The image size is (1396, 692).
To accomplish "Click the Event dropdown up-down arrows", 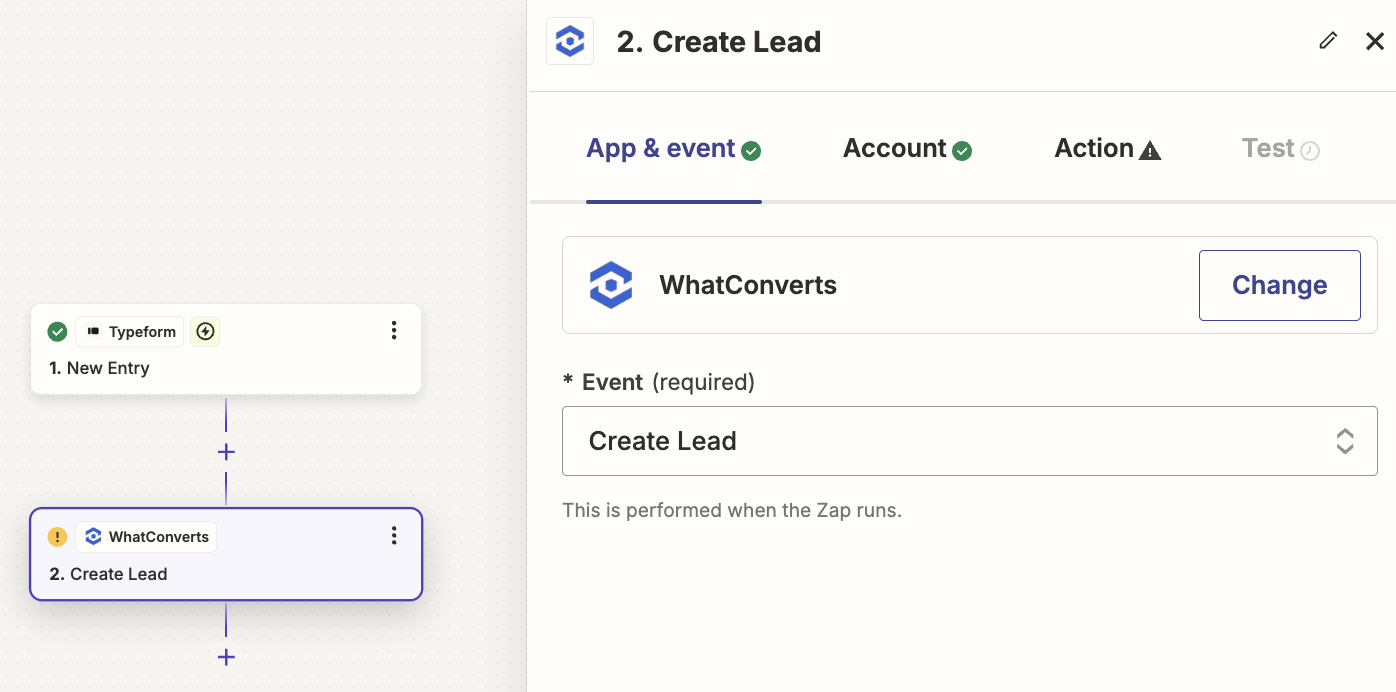I will click(x=1345, y=441).
